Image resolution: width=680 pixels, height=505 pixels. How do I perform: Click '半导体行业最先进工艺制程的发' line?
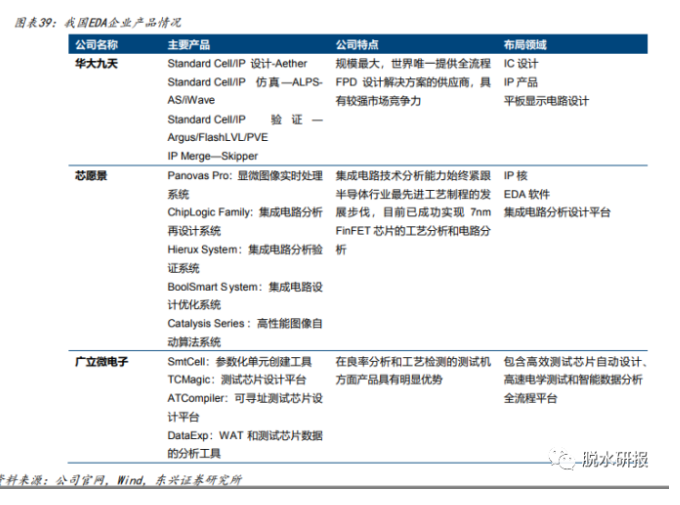[x=413, y=194]
